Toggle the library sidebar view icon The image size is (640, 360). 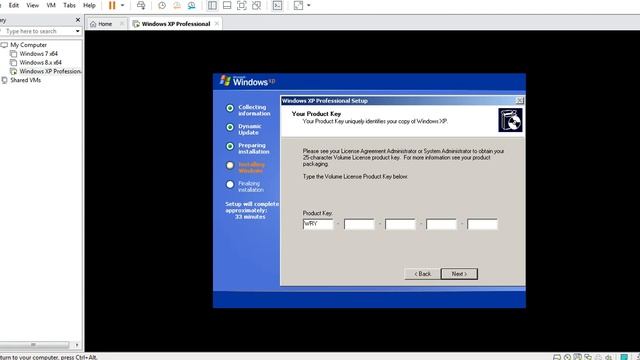(212, 5)
